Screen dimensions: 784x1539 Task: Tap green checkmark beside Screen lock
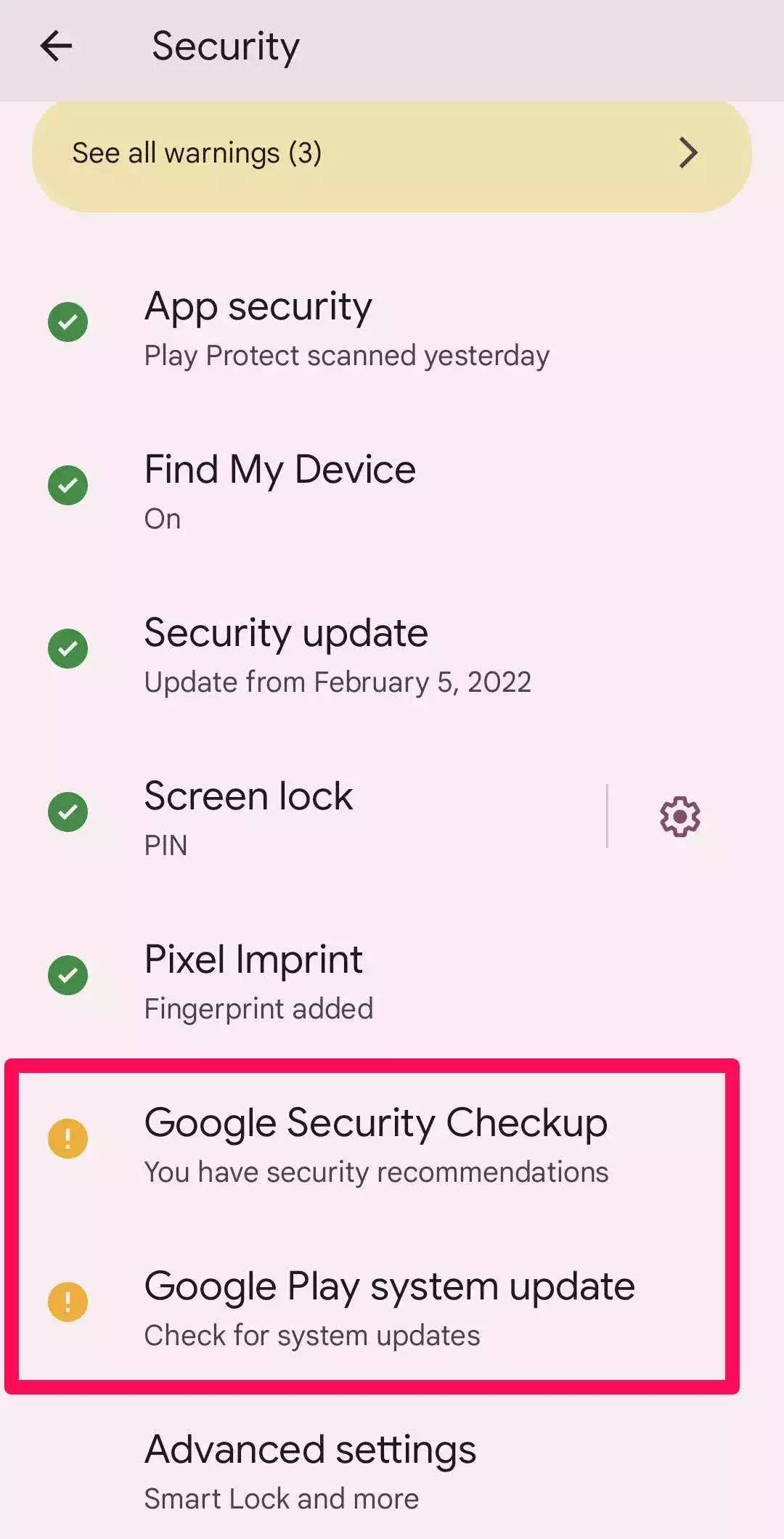68,812
